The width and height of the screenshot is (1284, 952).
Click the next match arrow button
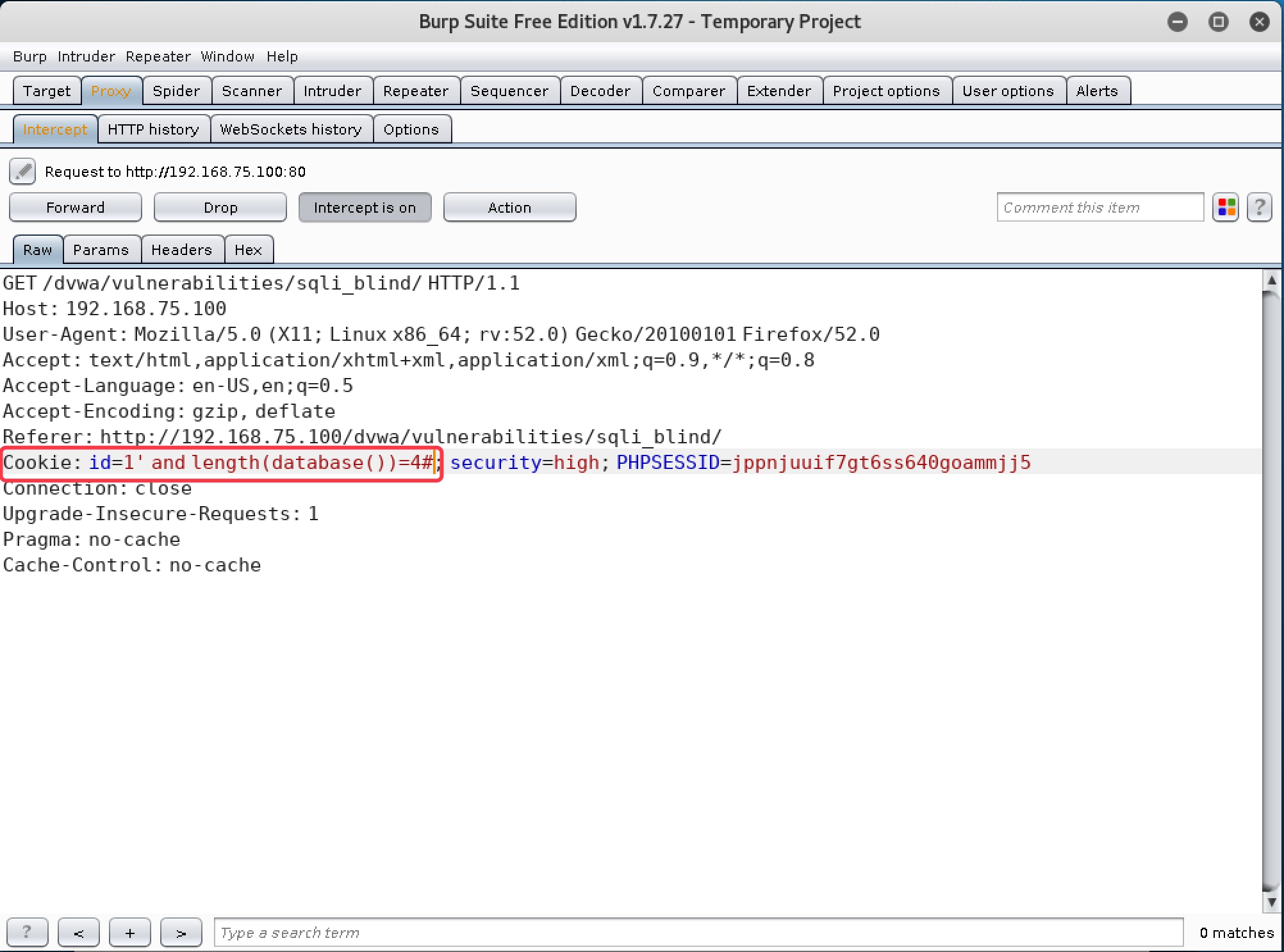(x=181, y=932)
